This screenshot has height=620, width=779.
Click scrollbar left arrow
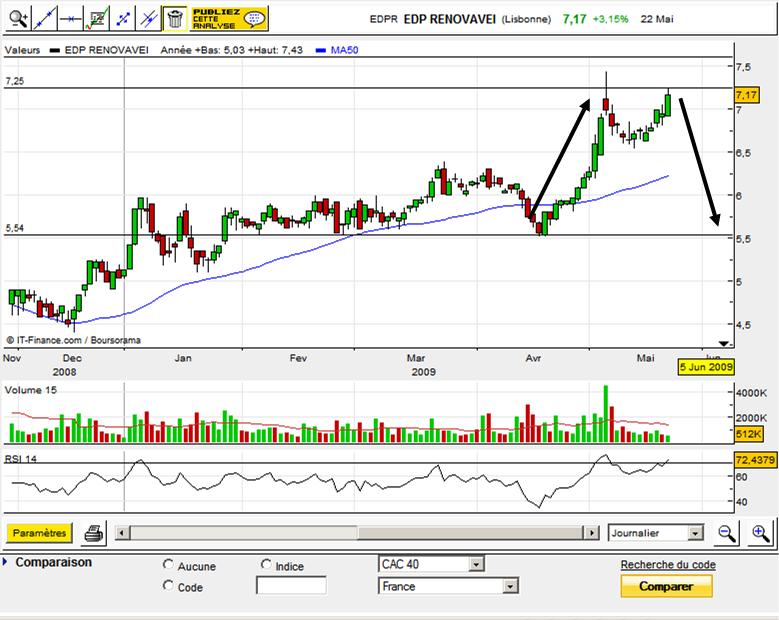click(122, 533)
